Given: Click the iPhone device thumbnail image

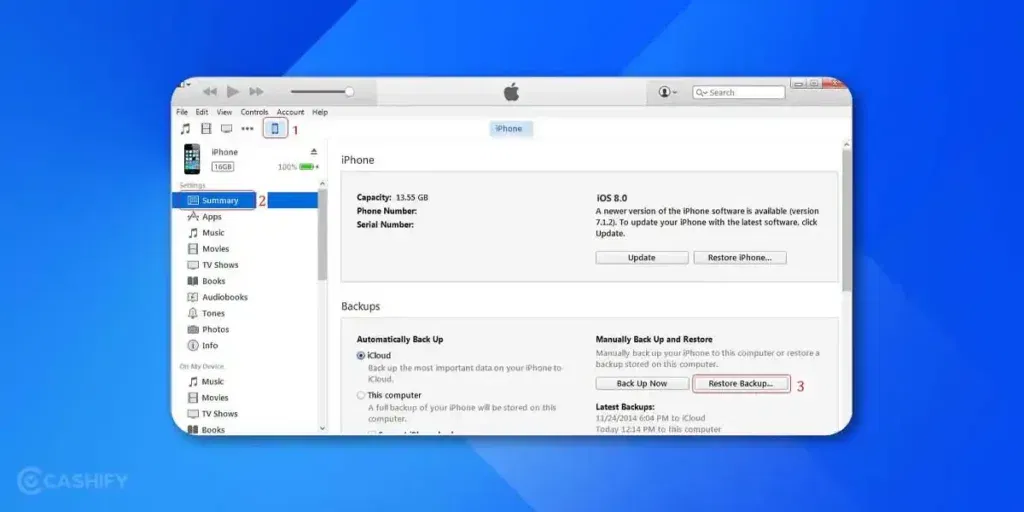Looking at the screenshot, I should click(192, 159).
